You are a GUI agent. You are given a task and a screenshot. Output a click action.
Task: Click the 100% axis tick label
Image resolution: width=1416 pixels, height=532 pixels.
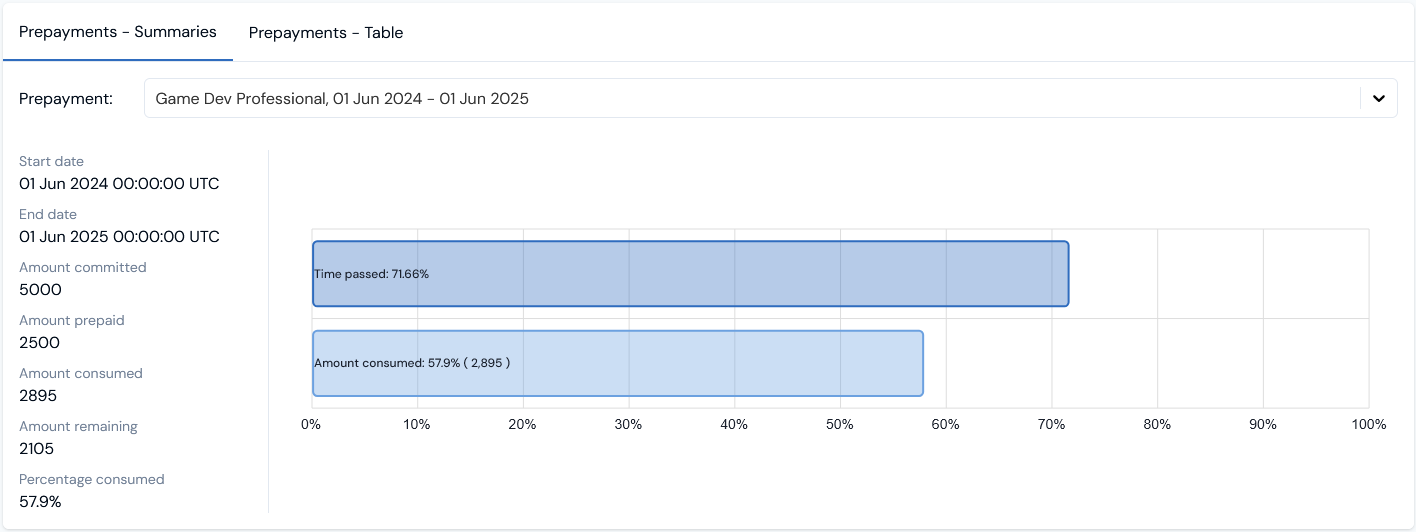1369,424
